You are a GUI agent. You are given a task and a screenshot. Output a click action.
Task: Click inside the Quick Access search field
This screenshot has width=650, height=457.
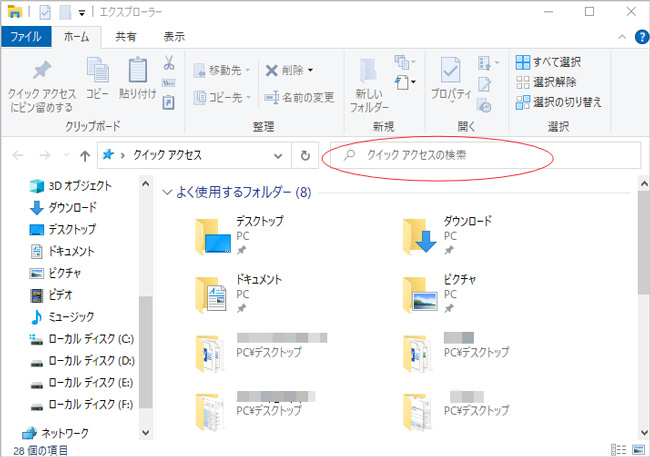tap(485, 156)
